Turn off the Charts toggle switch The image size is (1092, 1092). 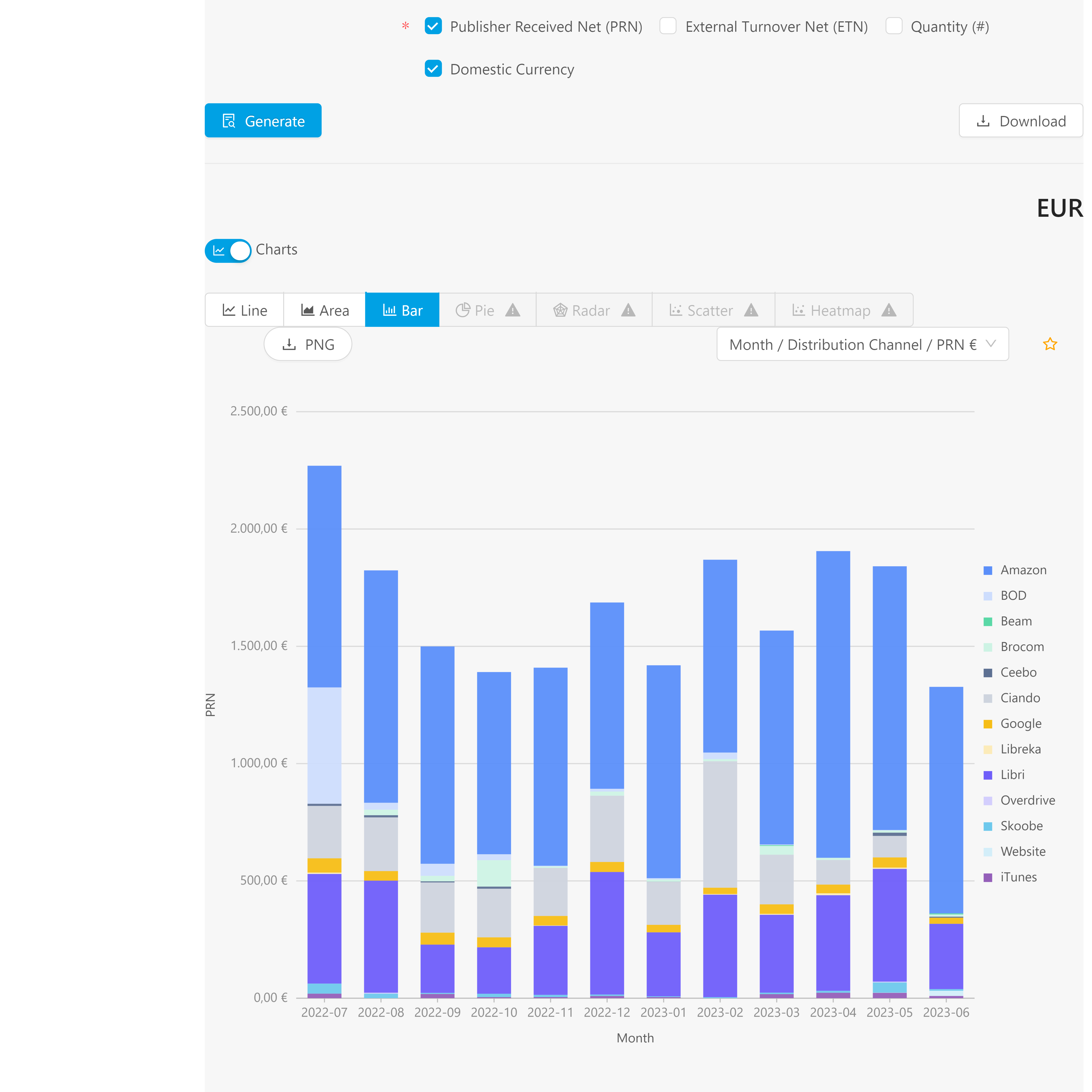(x=228, y=250)
